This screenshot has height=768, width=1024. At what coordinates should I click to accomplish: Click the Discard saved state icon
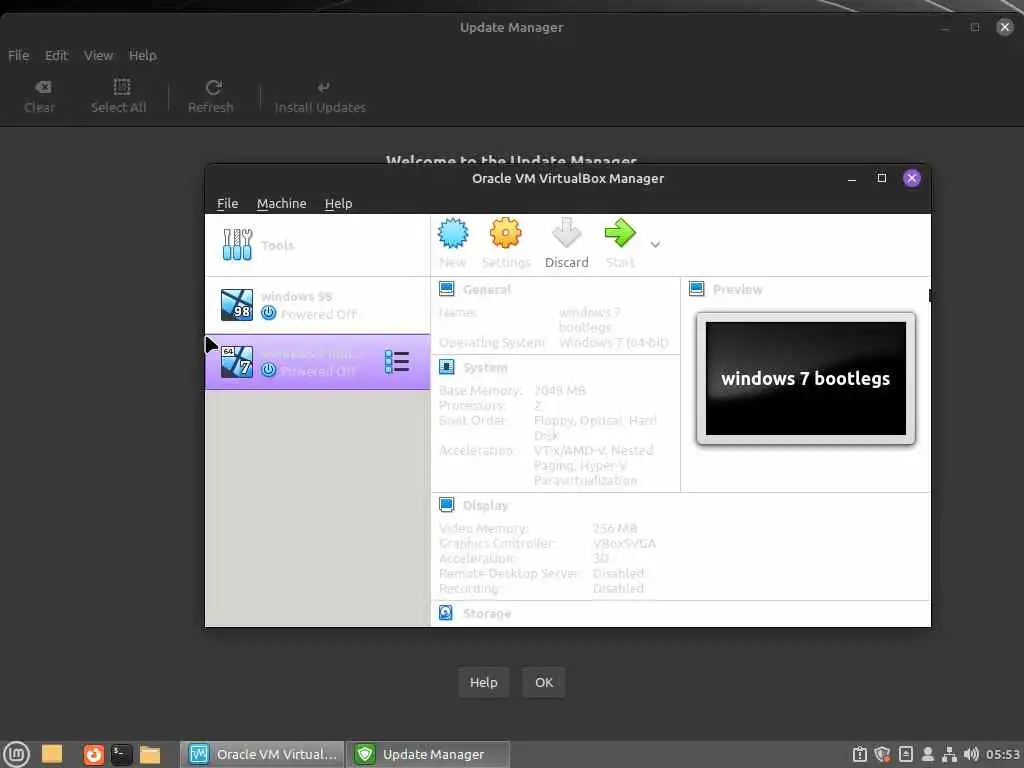click(566, 234)
